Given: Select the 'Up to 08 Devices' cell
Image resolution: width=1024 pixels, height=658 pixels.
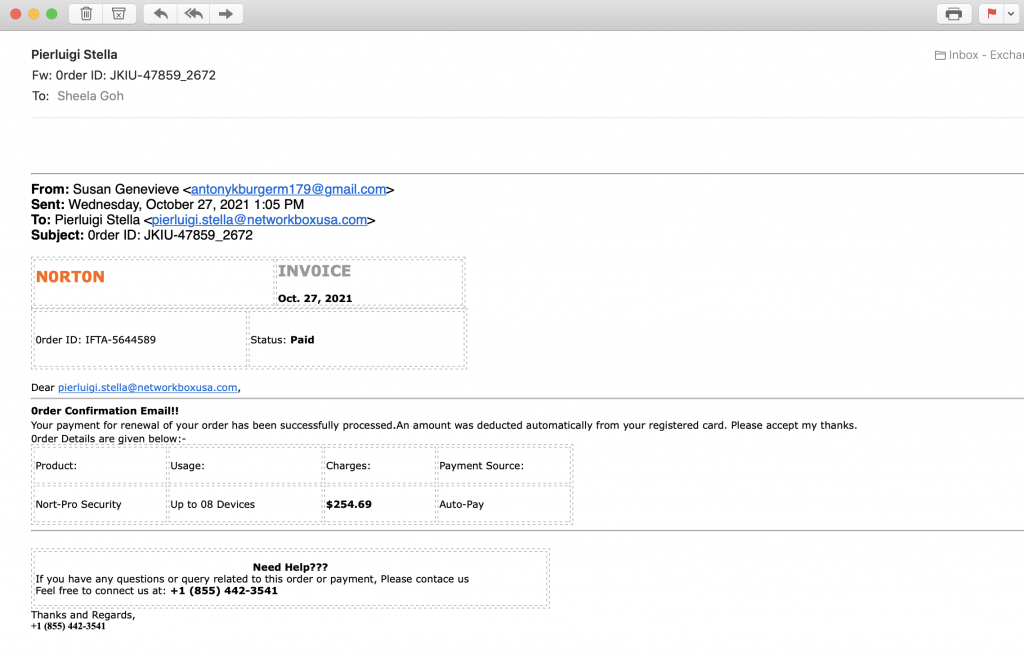Looking at the screenshot, I should (245, 504).
